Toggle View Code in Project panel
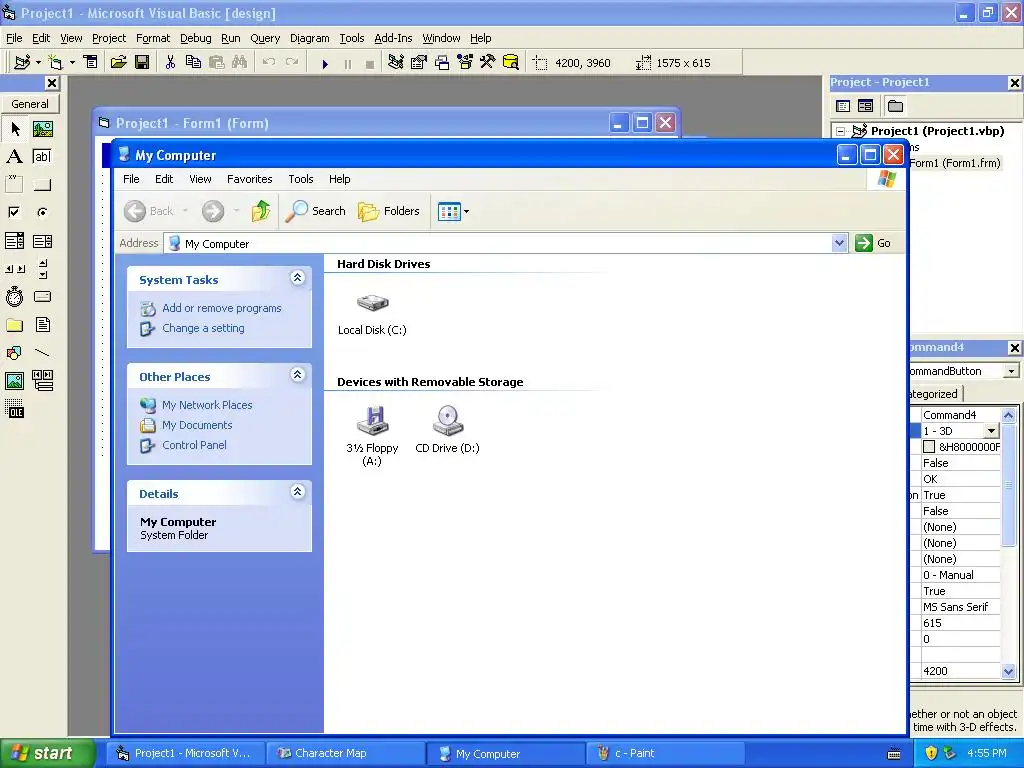Screen dimensions: 1024x768 point(843,106)
